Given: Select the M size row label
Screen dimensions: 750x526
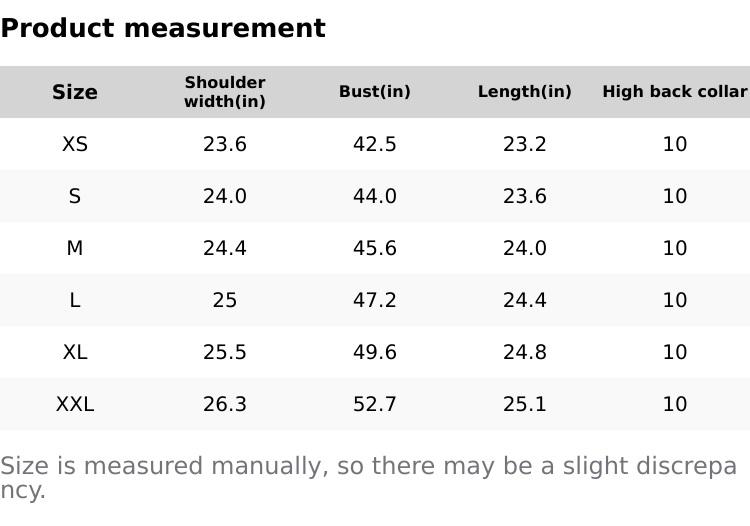Looking at the screenshot, I should pos(75,248).
